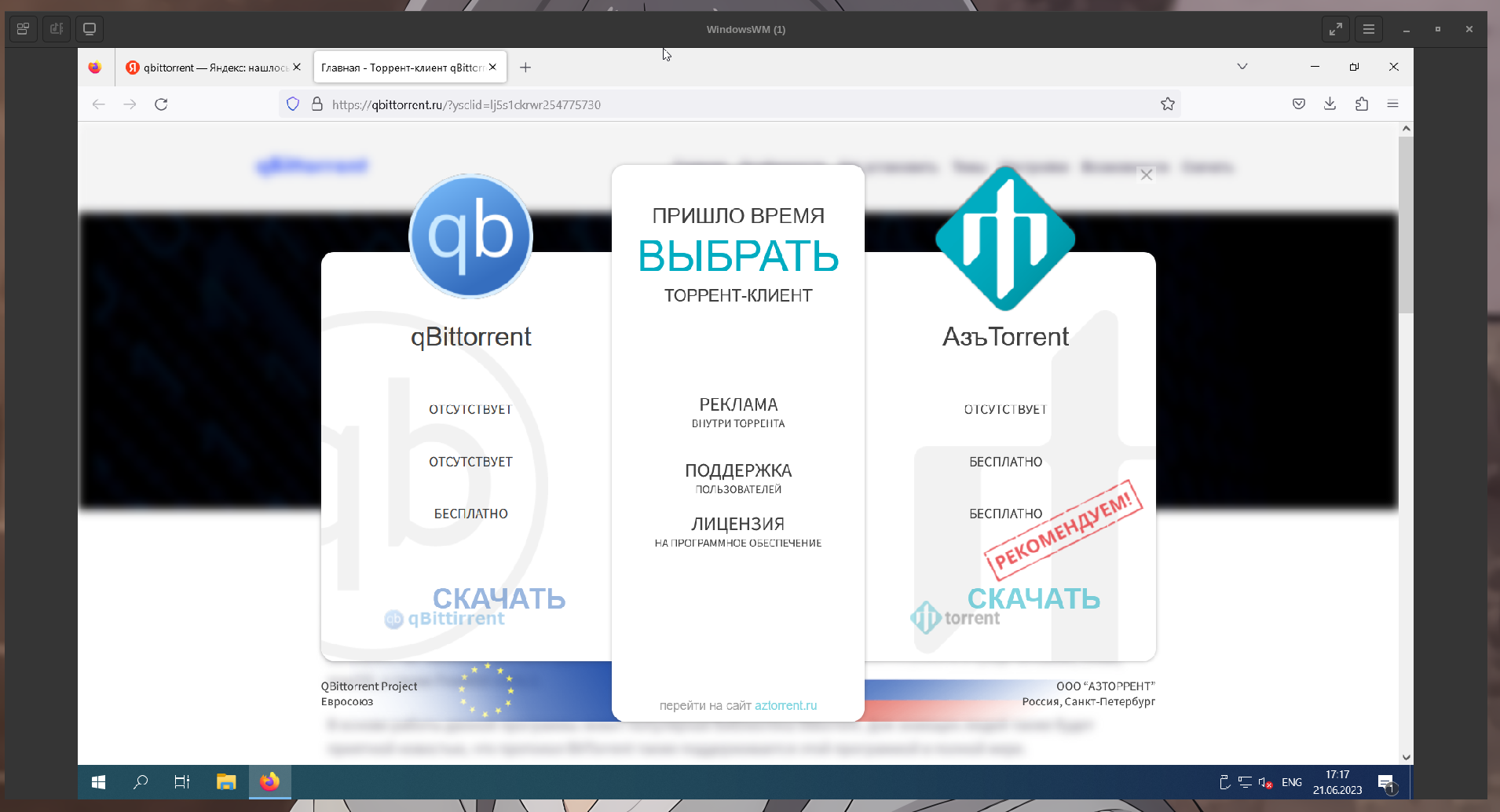Click the scrollbar up arrow
This screenshot has width=1500, height=812.
(x=1406, y=128)
